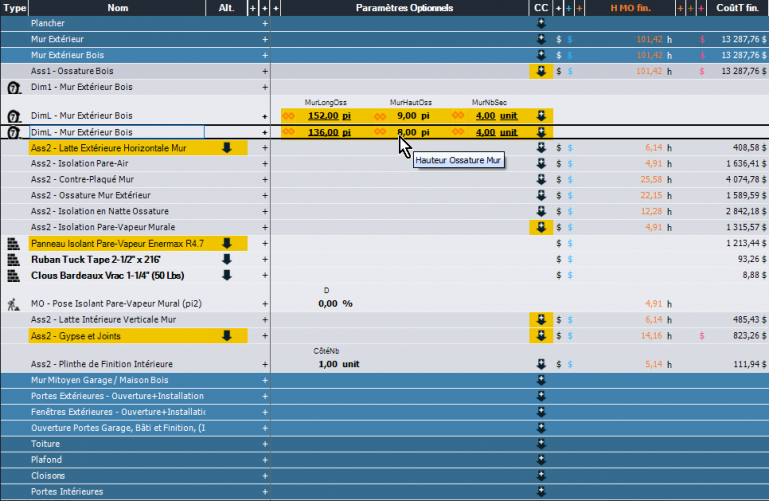Click the 4,00 unit MurNbSec value in selected row

point(496,132)
